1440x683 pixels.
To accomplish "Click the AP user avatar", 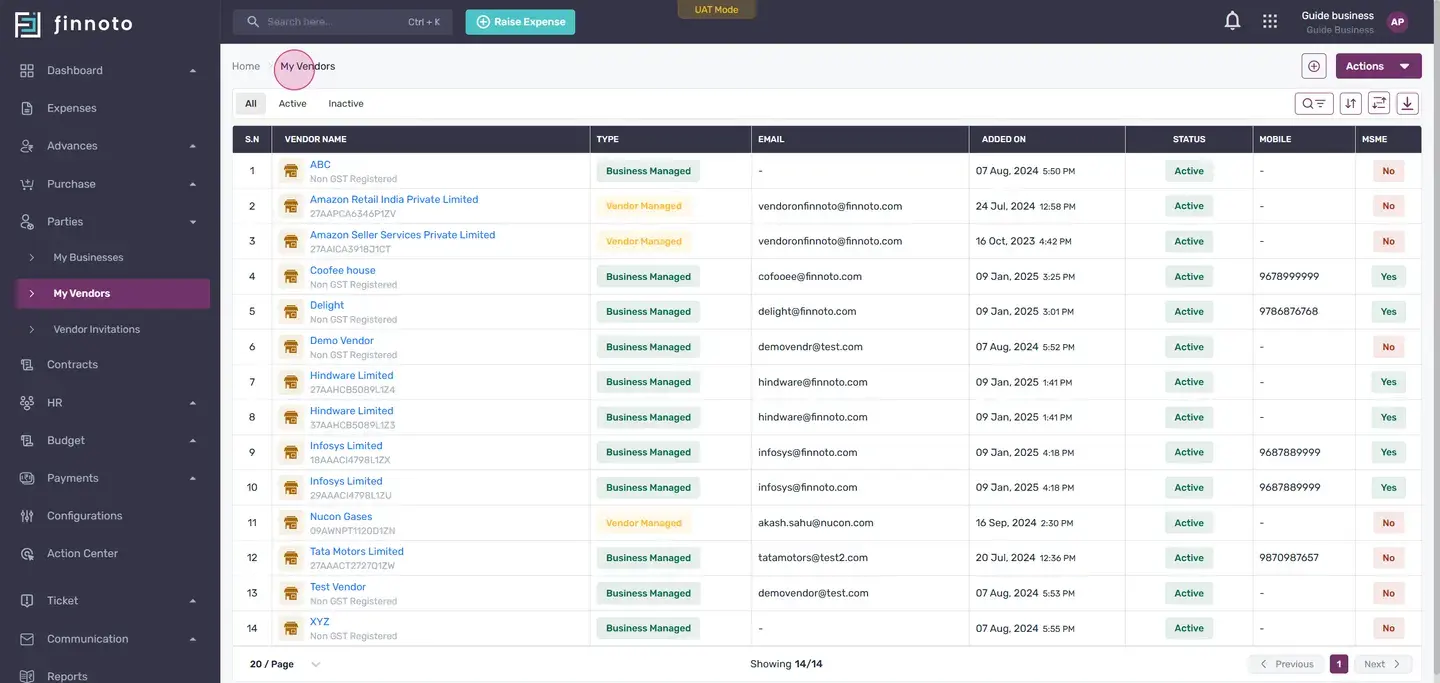I will coord(1397,22).
